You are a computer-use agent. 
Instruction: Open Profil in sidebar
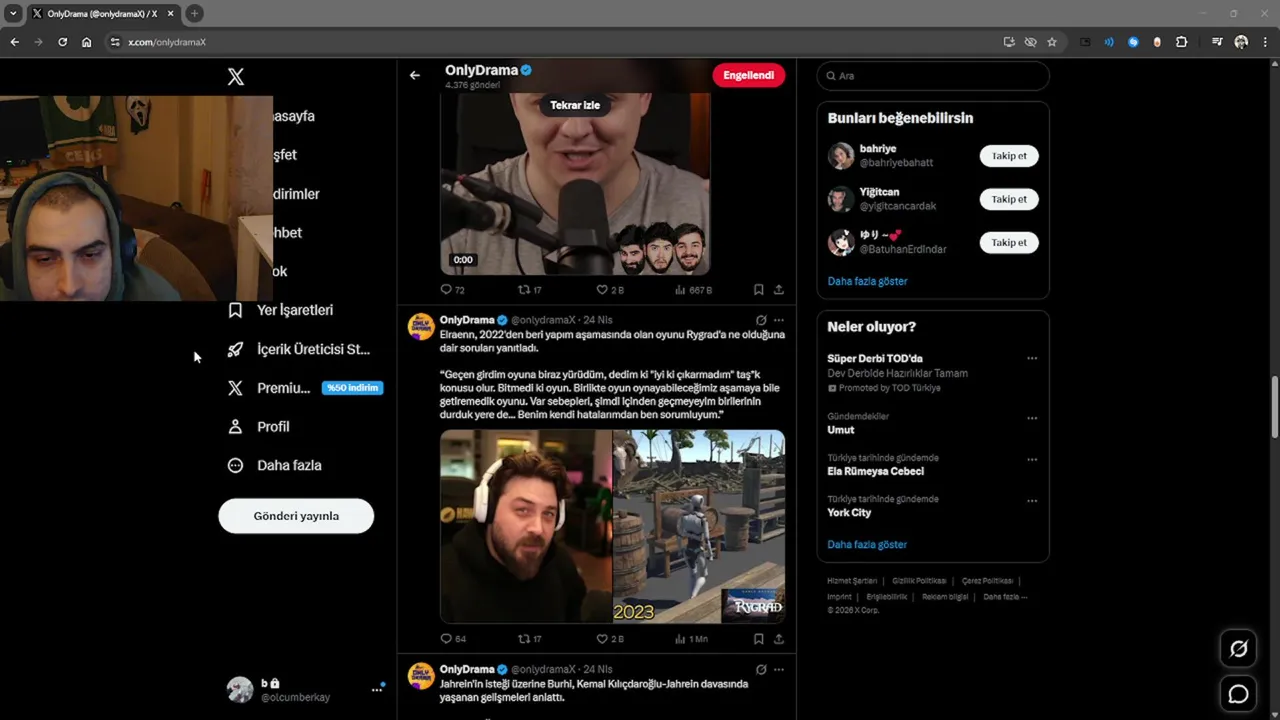coord(259,427)
